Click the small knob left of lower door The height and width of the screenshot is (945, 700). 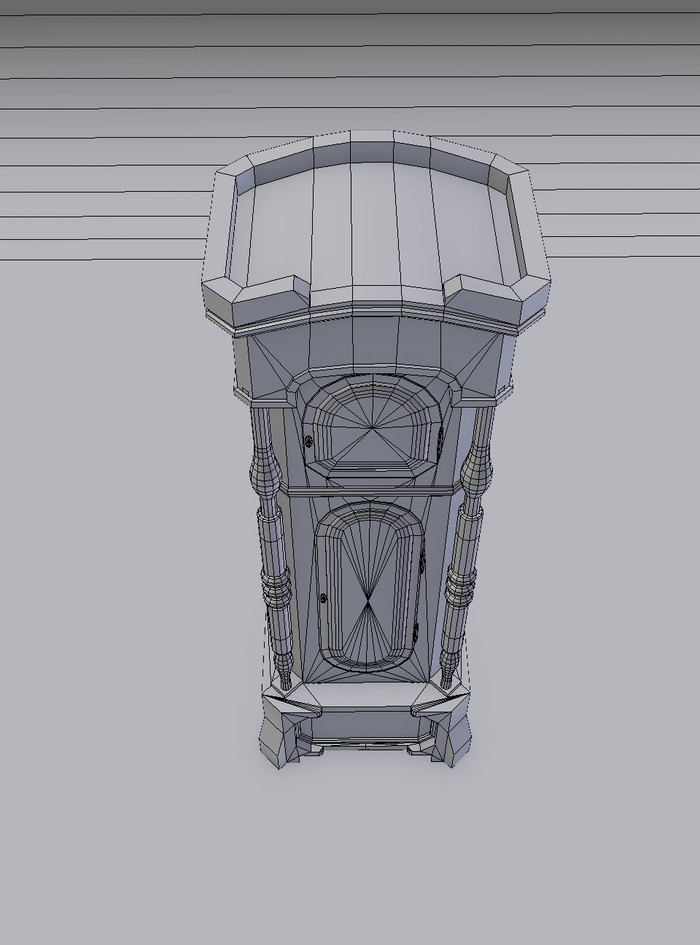click(x=323, y=598)
